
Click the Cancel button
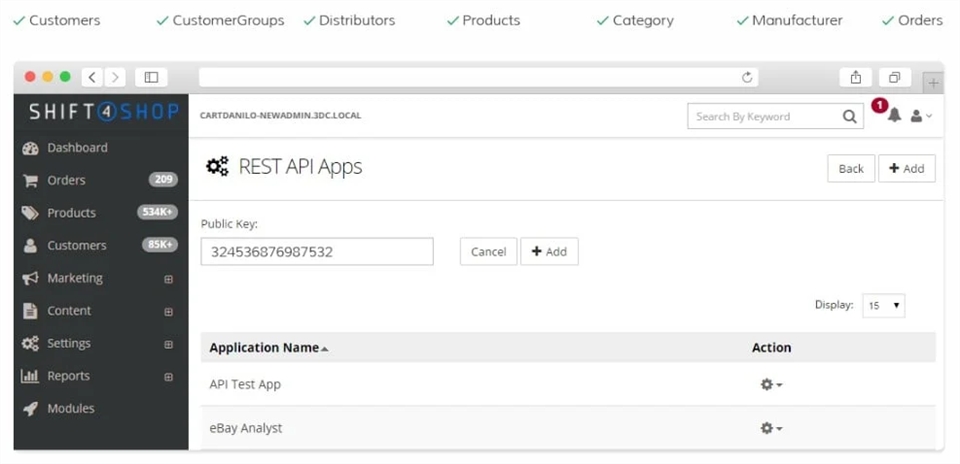(488, 252)
